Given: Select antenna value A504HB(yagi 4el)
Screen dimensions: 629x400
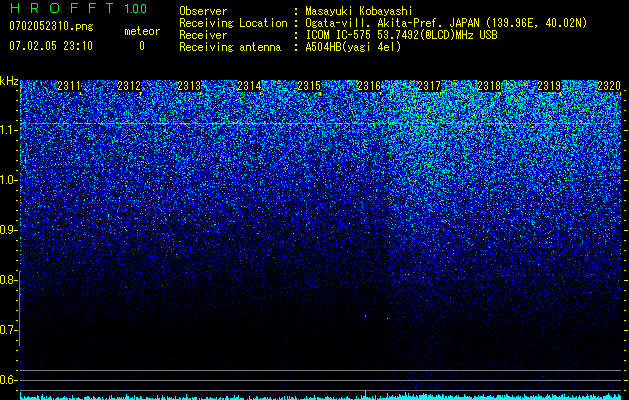Looking at the screenshot, I should [x=353, y=47].
